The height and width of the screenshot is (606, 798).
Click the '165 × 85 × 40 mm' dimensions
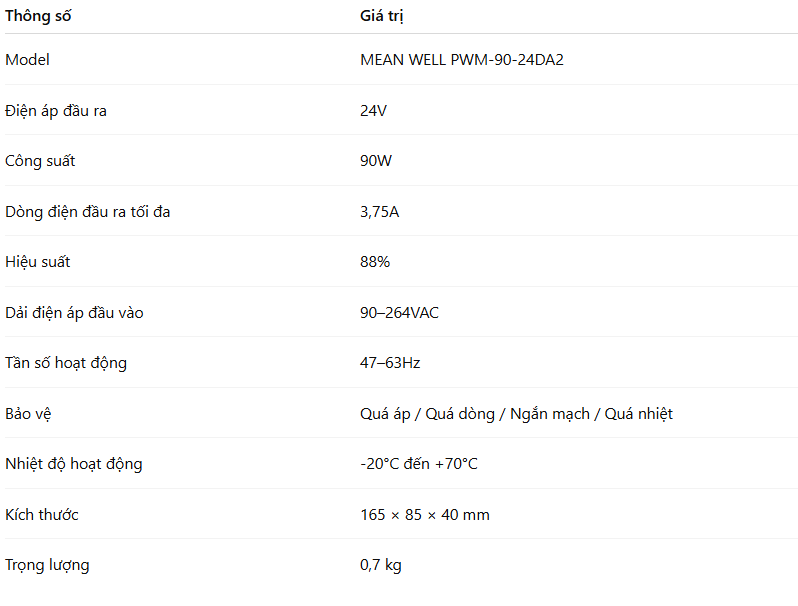tap(425, 515)
